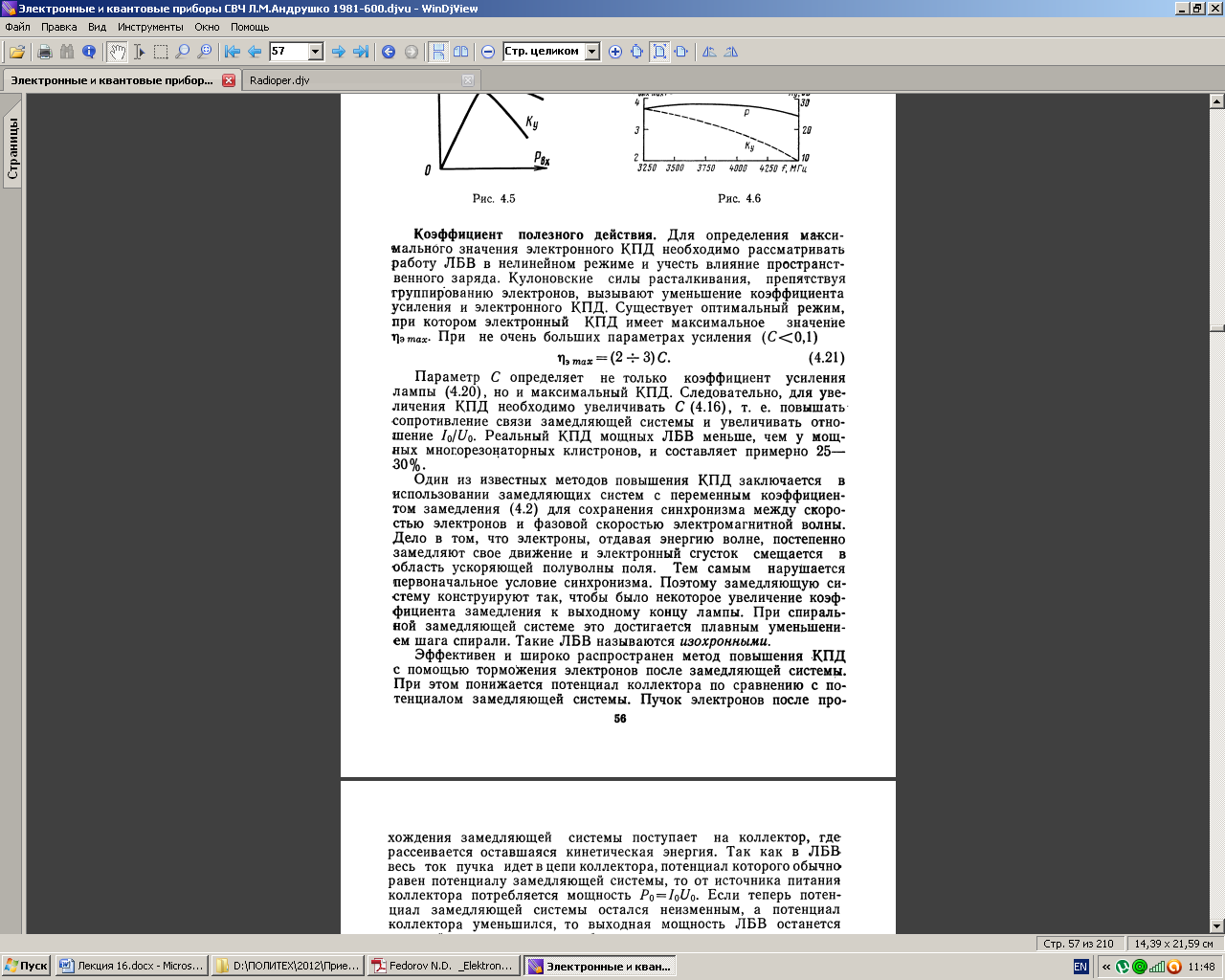This screenshot has width=1225, height=980.
Task: Toggle continuous page layout
Action: (438, 52)
